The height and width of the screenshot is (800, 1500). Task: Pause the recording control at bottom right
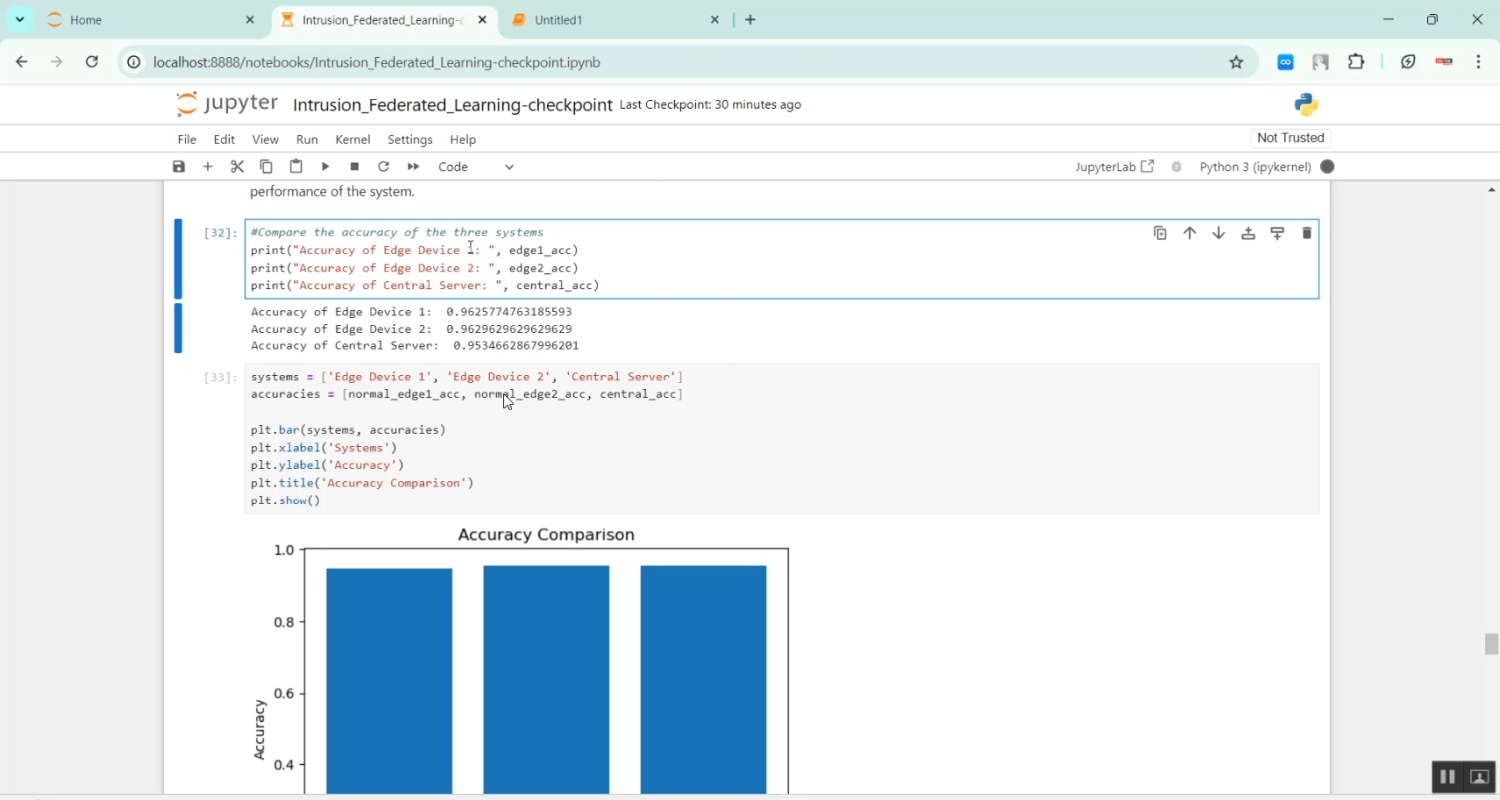click(x=1447, y=776)
